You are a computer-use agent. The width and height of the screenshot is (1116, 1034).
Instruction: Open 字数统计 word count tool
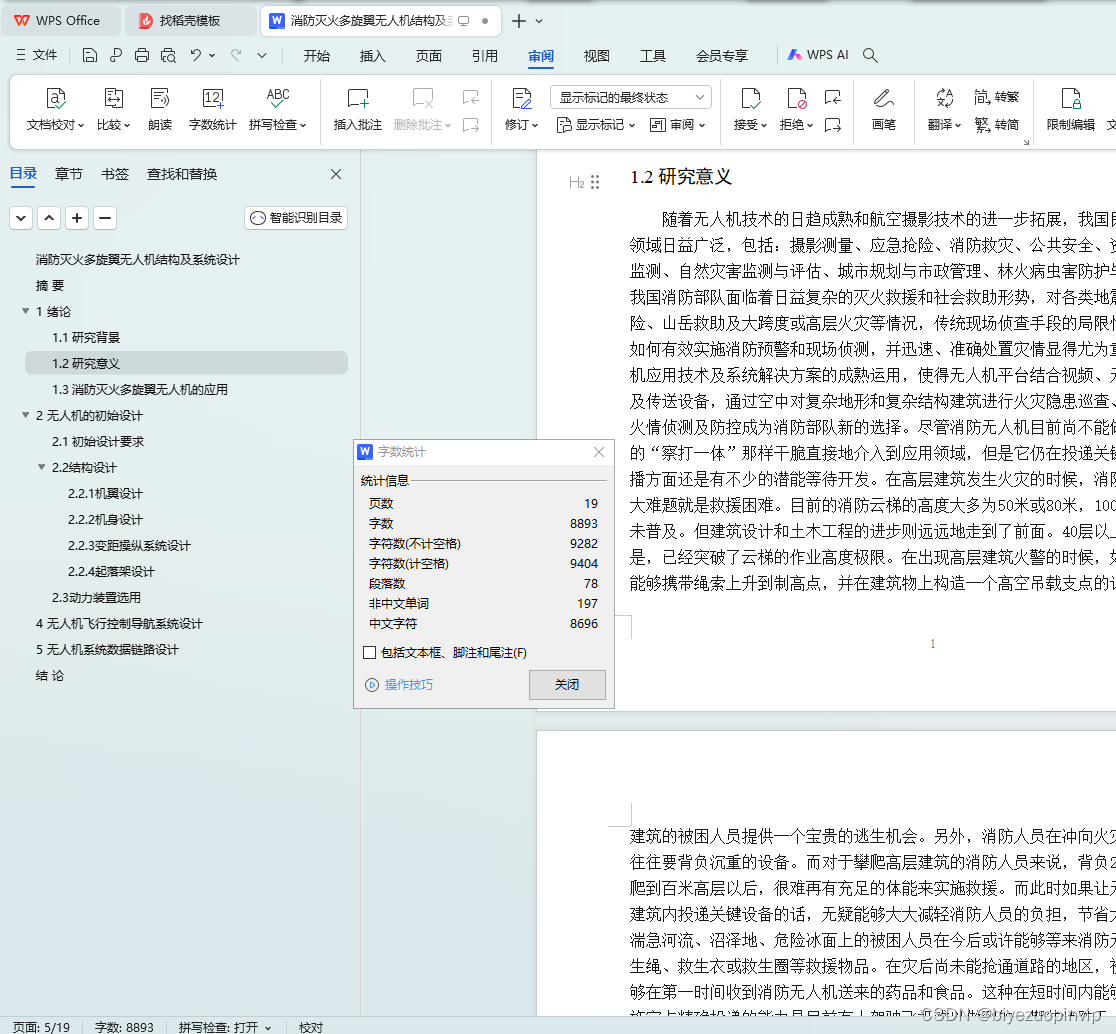pyautogui.click(x=213, y=109)
